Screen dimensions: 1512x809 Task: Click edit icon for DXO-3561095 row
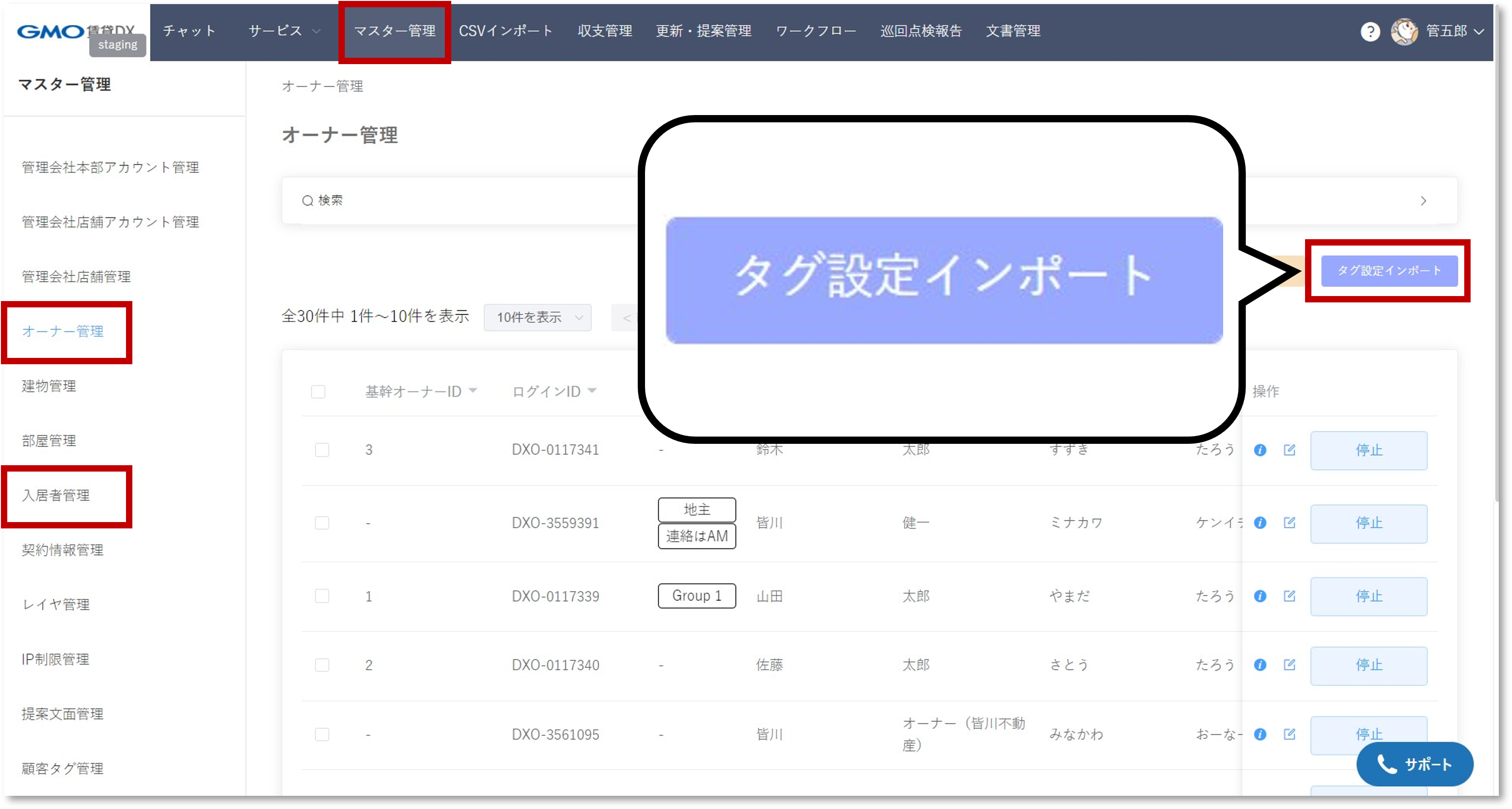pos(1290,734)
